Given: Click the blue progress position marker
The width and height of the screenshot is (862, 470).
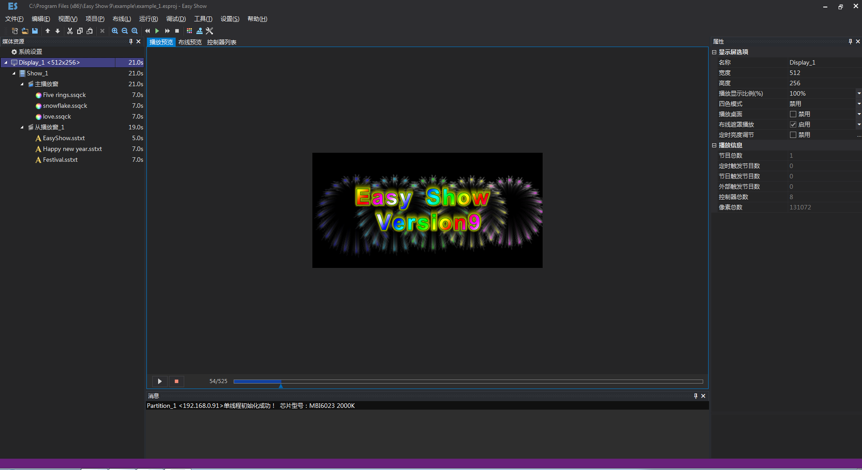Looking at the screenshot, I should tap(281, 386).
